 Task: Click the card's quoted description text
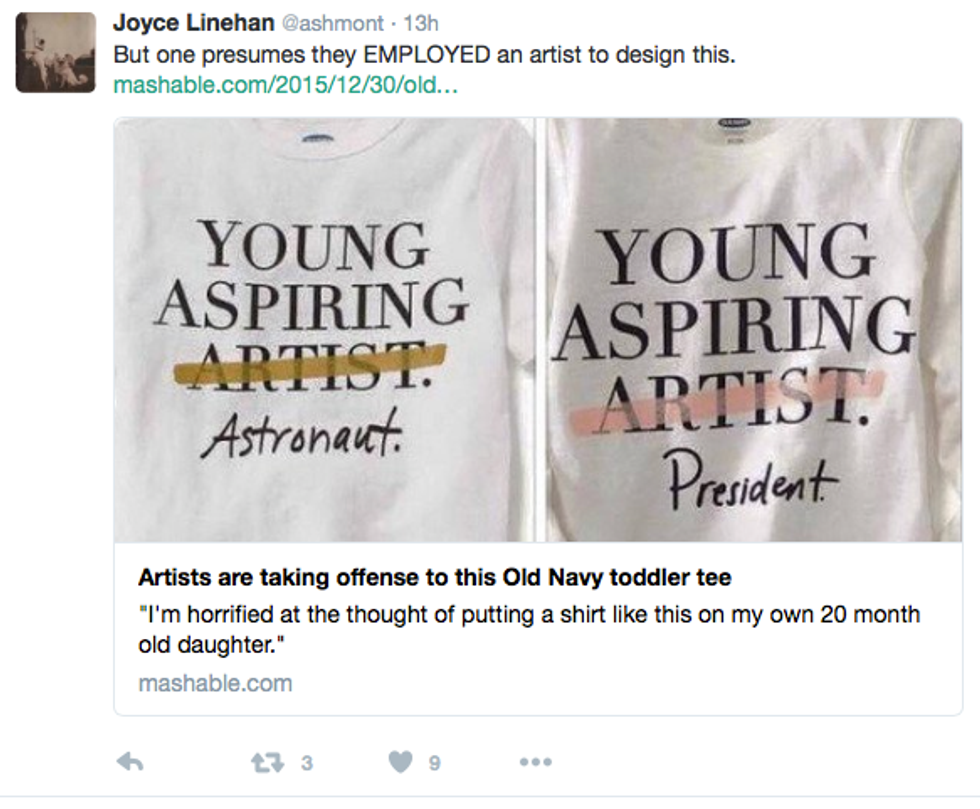tap(528, 628)
